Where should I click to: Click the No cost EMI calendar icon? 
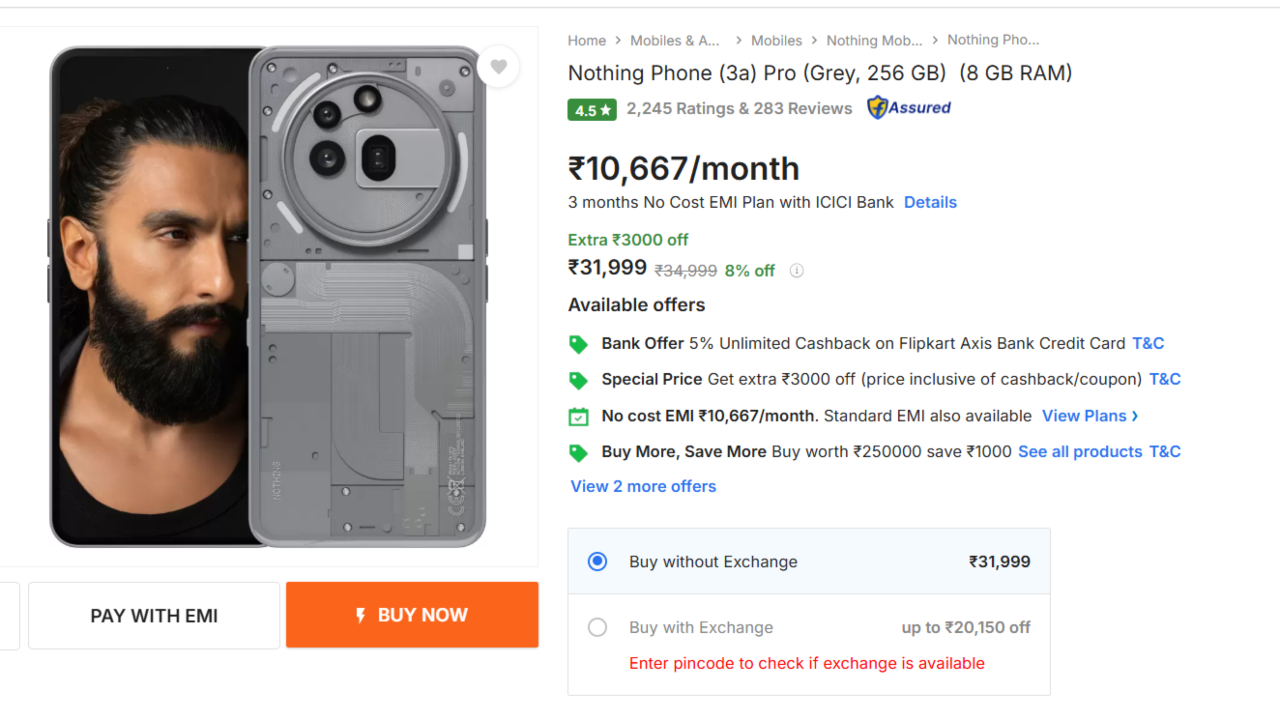(x=578, y=417)
